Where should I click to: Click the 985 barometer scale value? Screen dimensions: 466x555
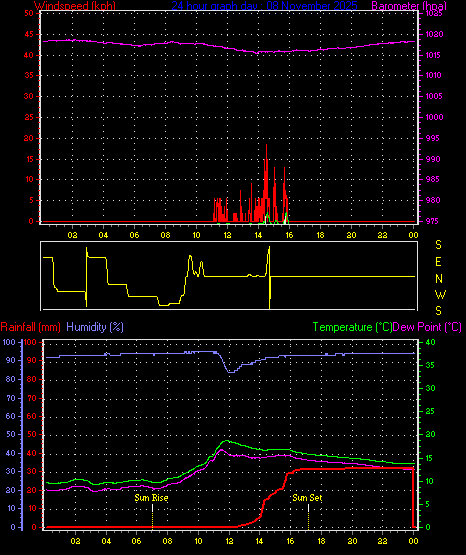click(432, 179)
